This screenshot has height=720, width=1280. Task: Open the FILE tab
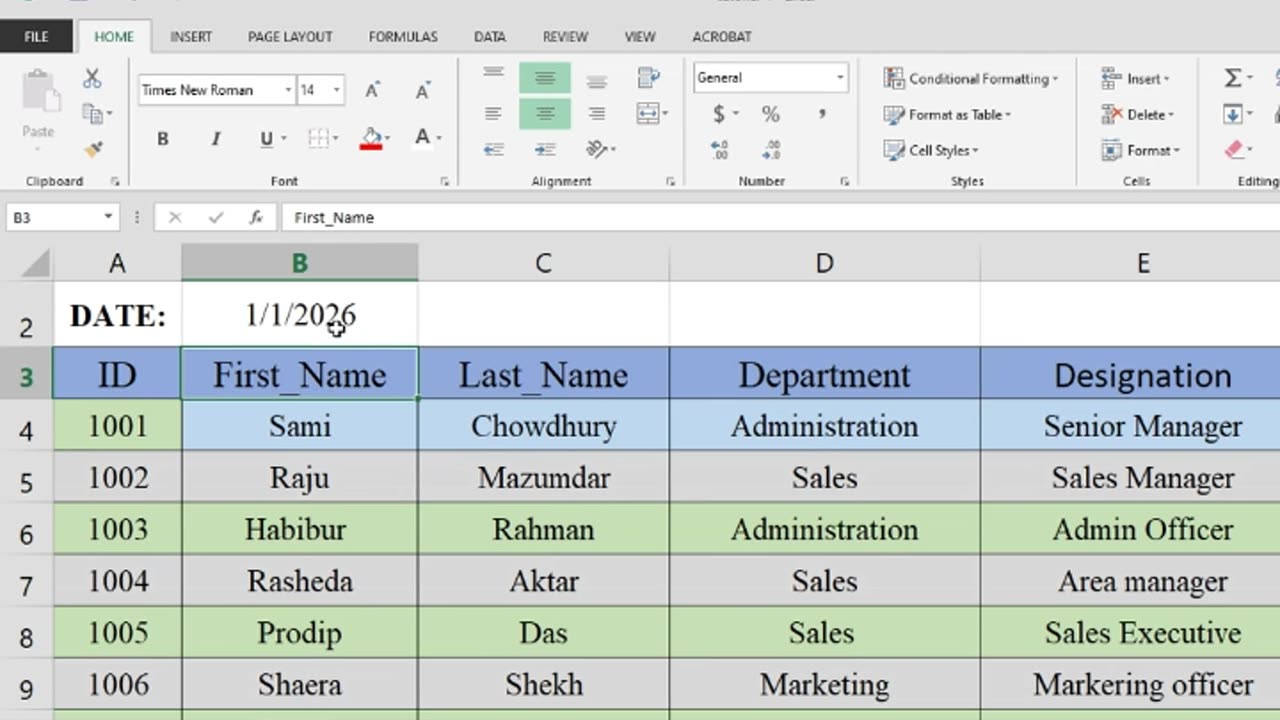[x=36, y=36]
